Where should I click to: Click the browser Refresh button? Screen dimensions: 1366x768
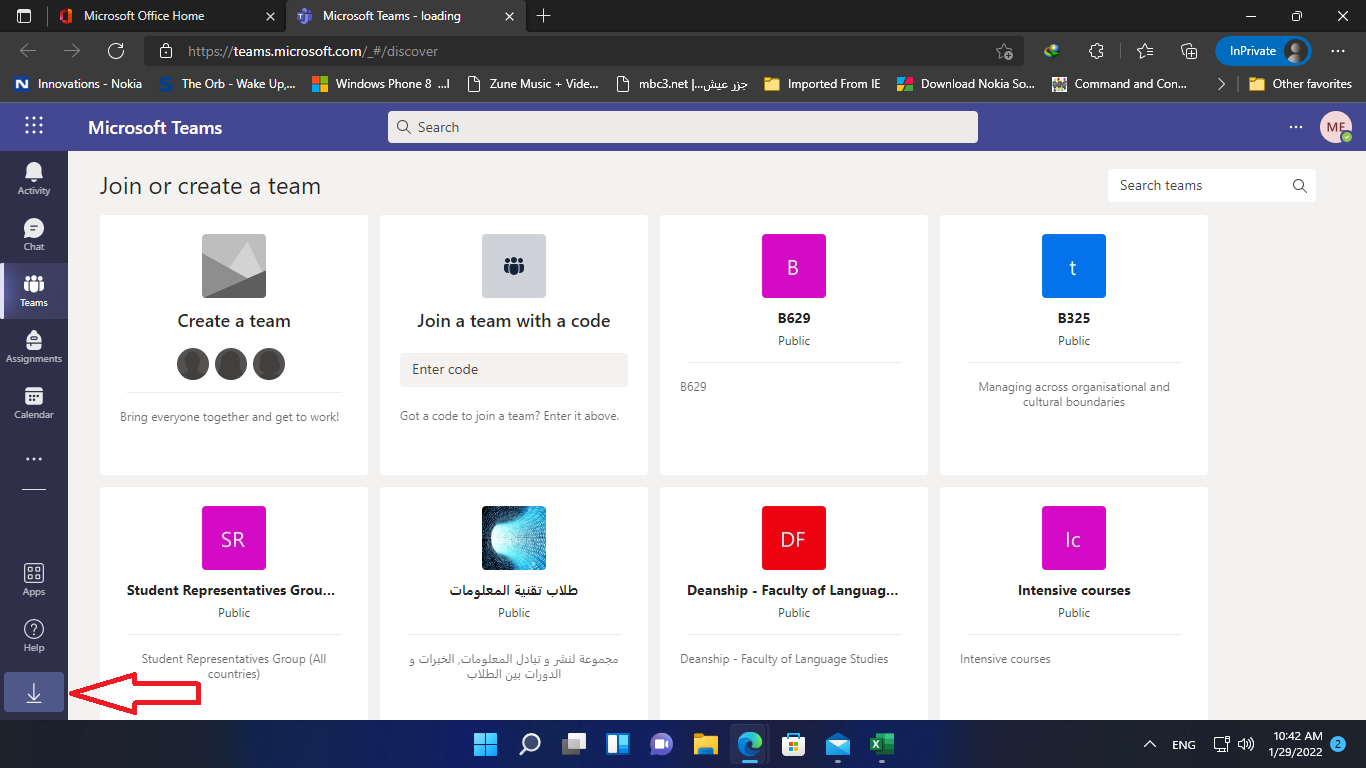click(x=116, y=51)
